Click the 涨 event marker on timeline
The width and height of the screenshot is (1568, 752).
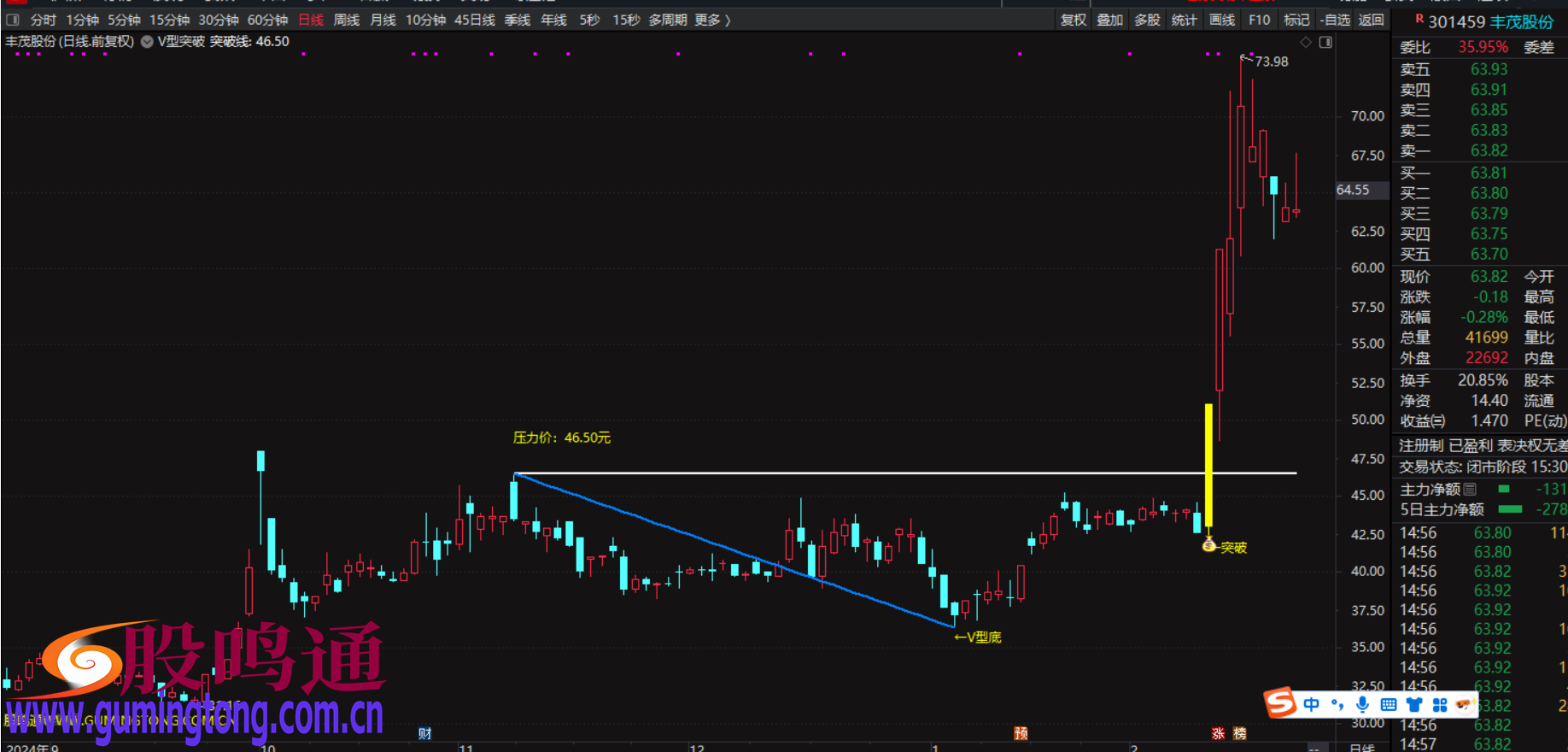point(1218,733)
